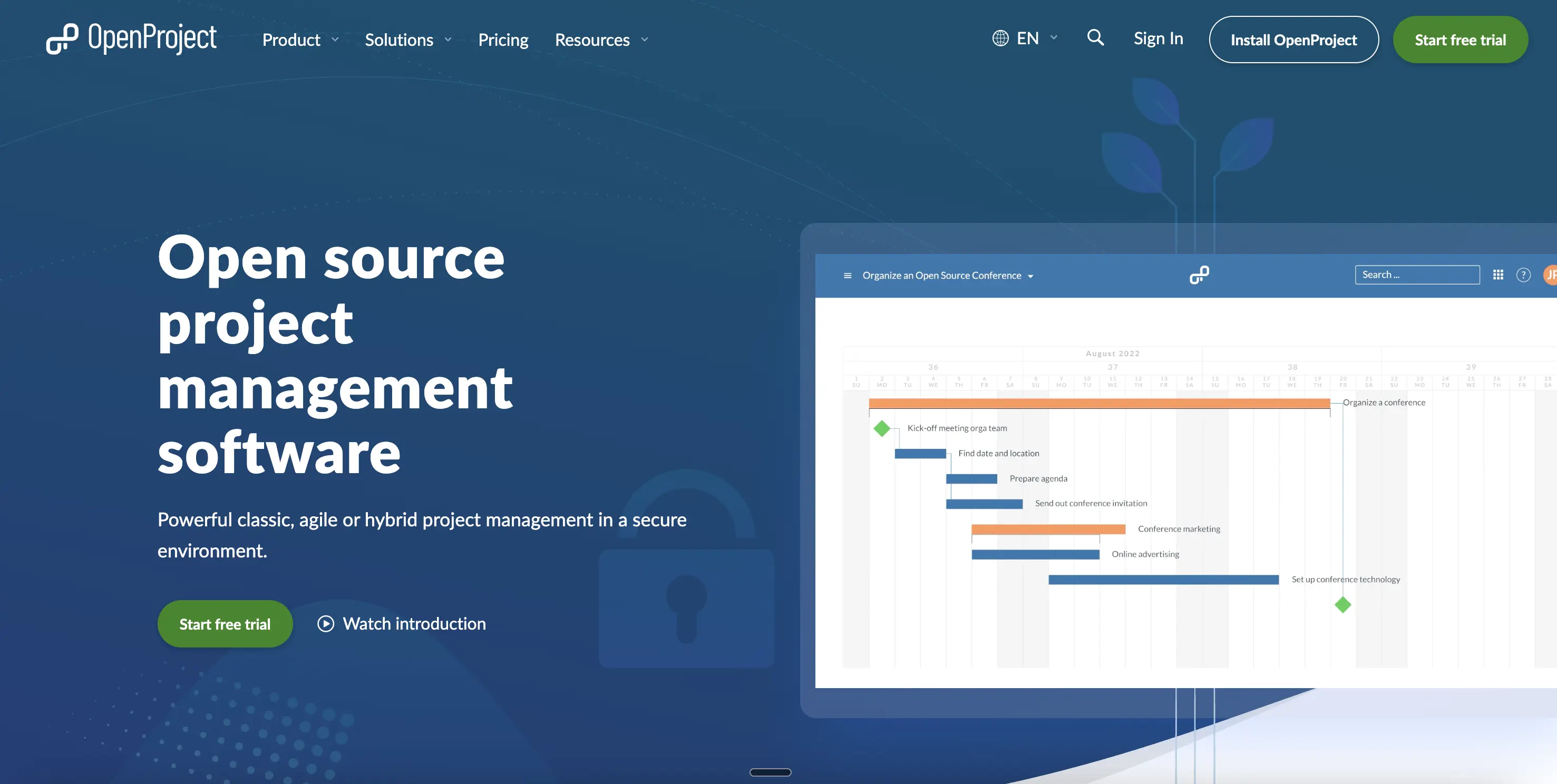Open the project selector dropdown arrow
The height and width of the screenshot is (784, 1557).
click(1030, 277)
